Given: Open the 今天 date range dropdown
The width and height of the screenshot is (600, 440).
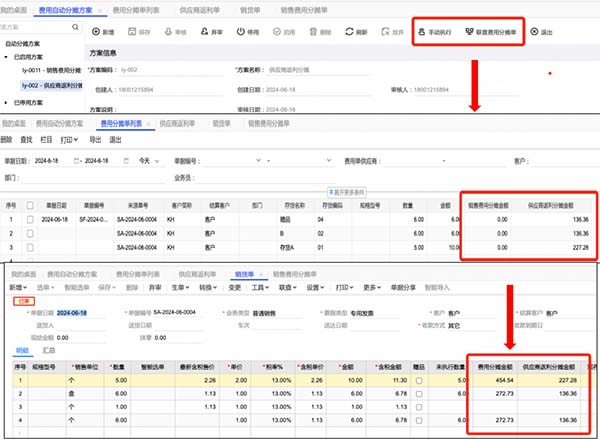Looking at the screenshot, I should (149, 160).
